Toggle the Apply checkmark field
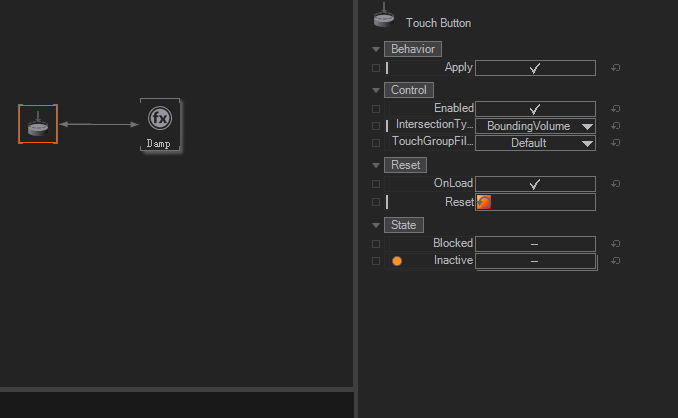Screen dimensions: 678x418 (x=535, y=68)
